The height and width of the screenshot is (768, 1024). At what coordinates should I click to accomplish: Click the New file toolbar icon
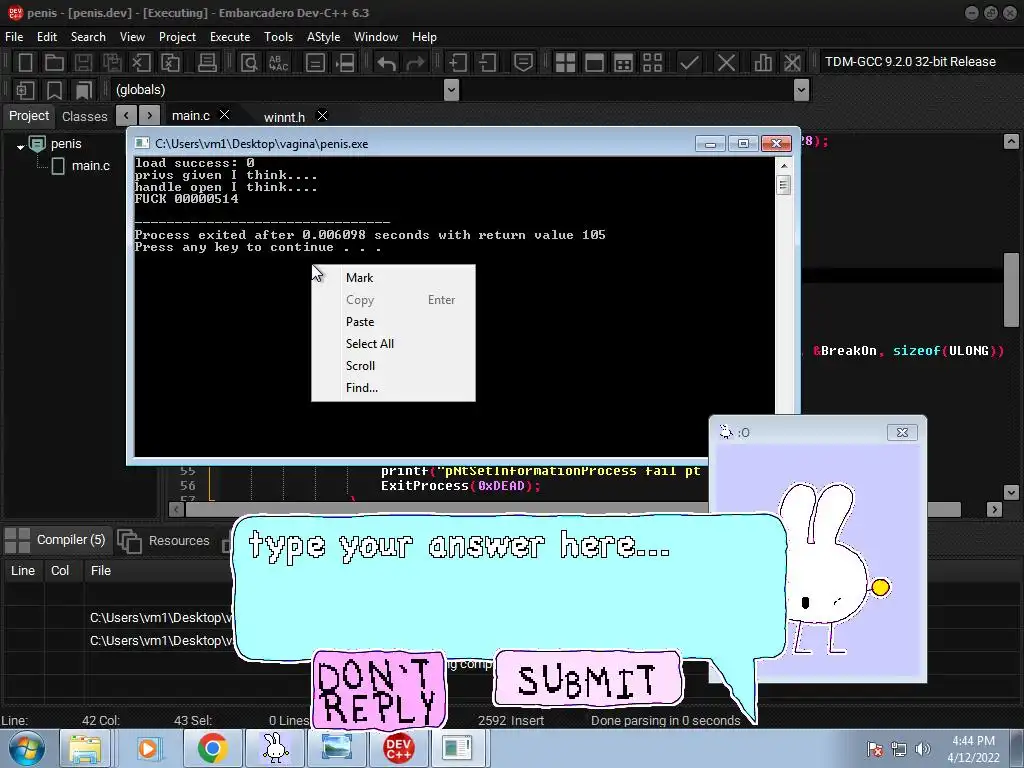(25, 63)
